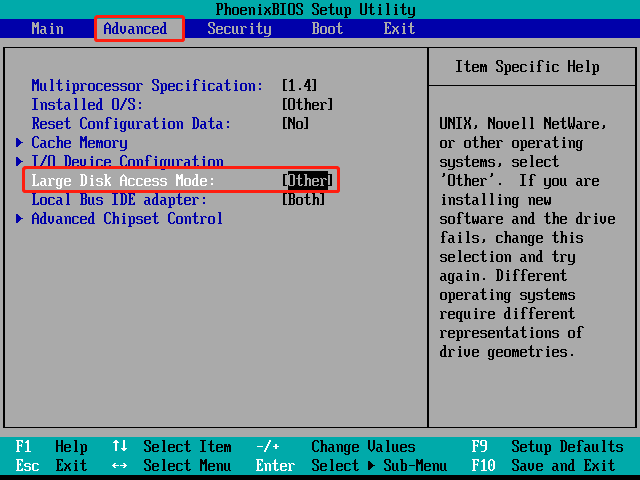The height and width of the screenshot is (480, 640).
Task: Select Large Disk Access Mode label
Action: pos(123,181)
